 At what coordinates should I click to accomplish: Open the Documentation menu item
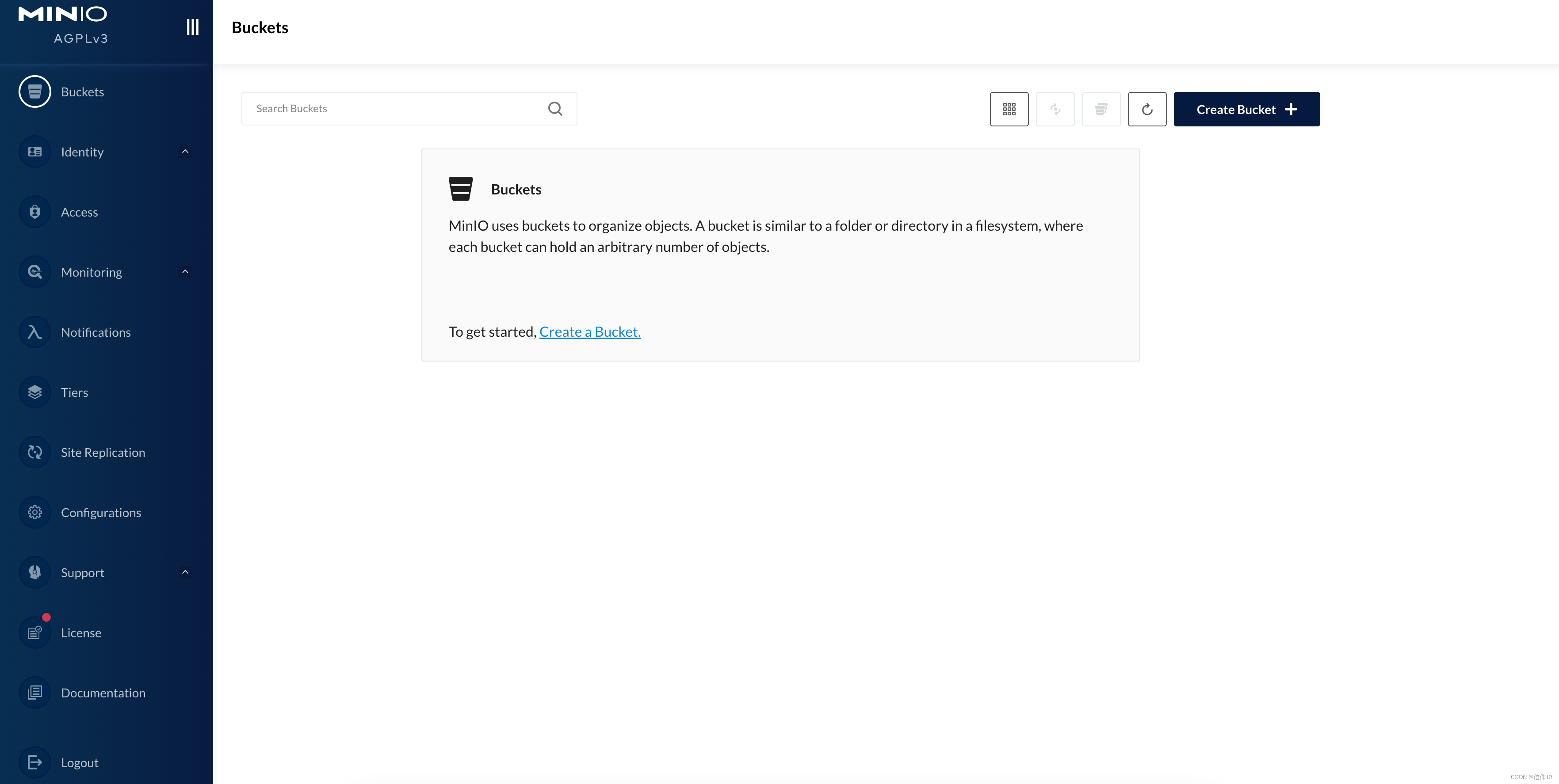pos(103,693)
